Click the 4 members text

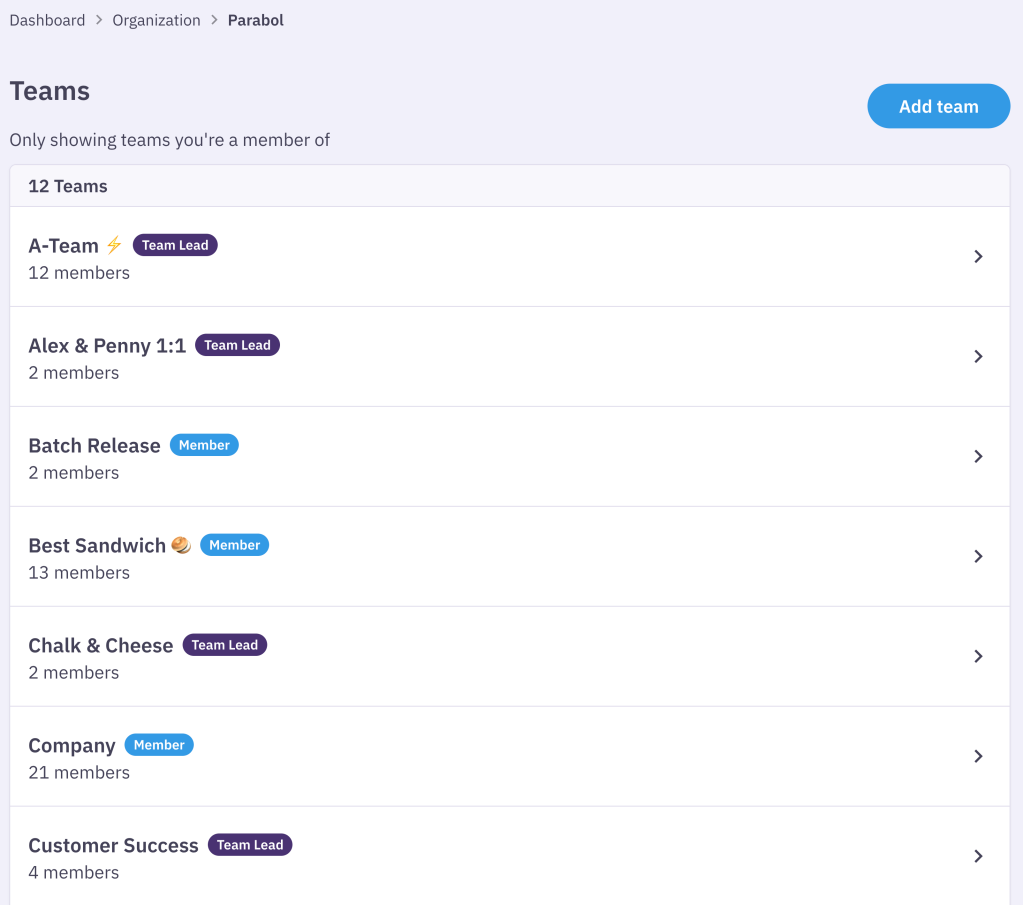(x=74, y=872)
